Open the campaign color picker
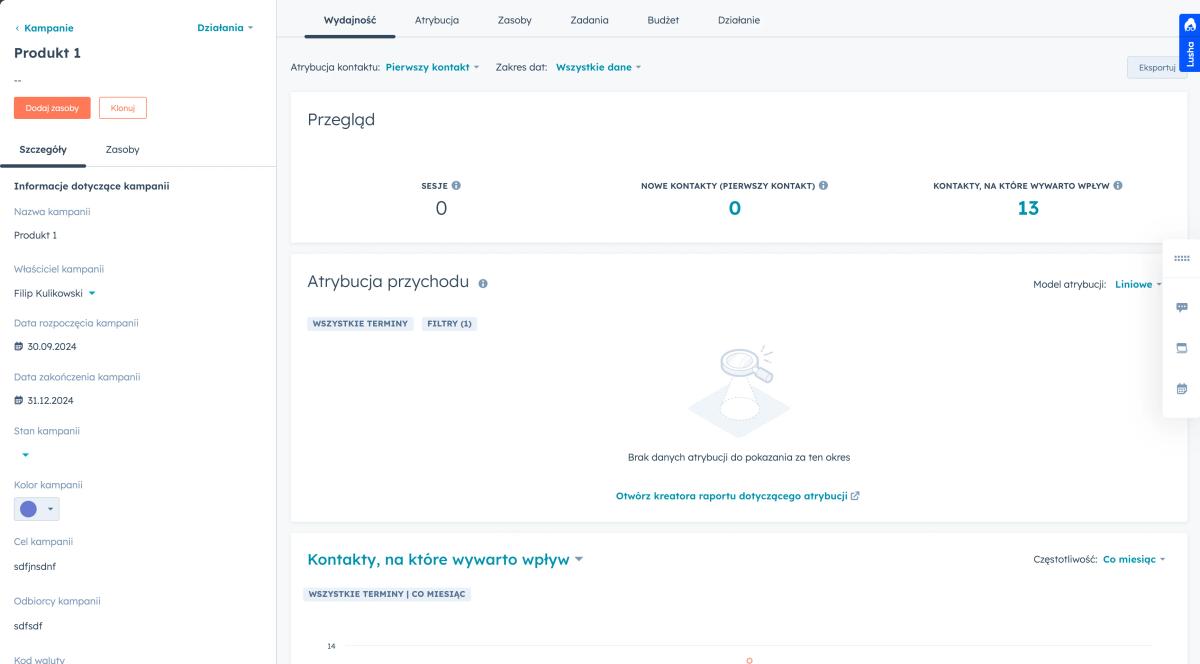 37,509
